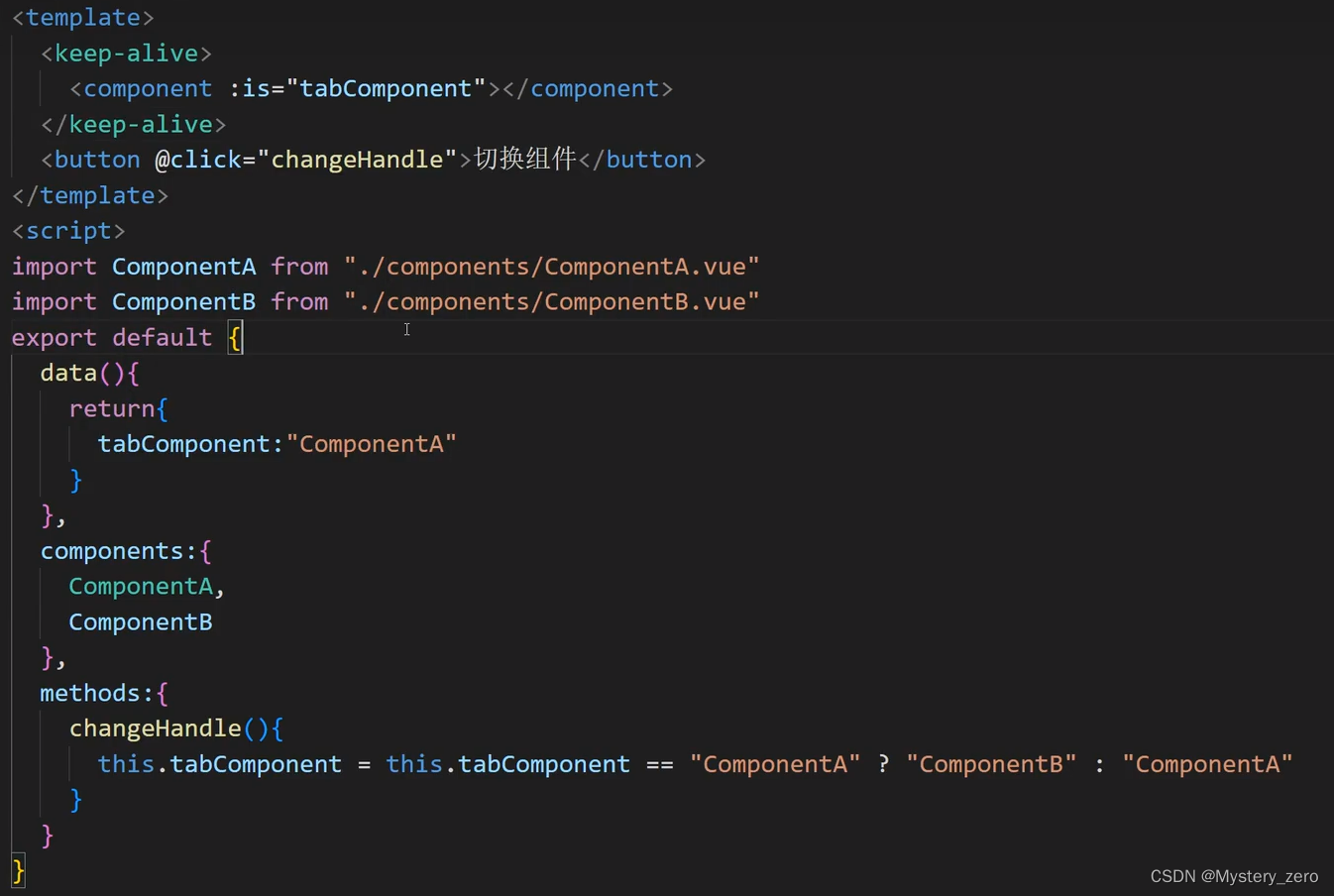
Task: Place cursor on export default line
Action: (667, 338)
